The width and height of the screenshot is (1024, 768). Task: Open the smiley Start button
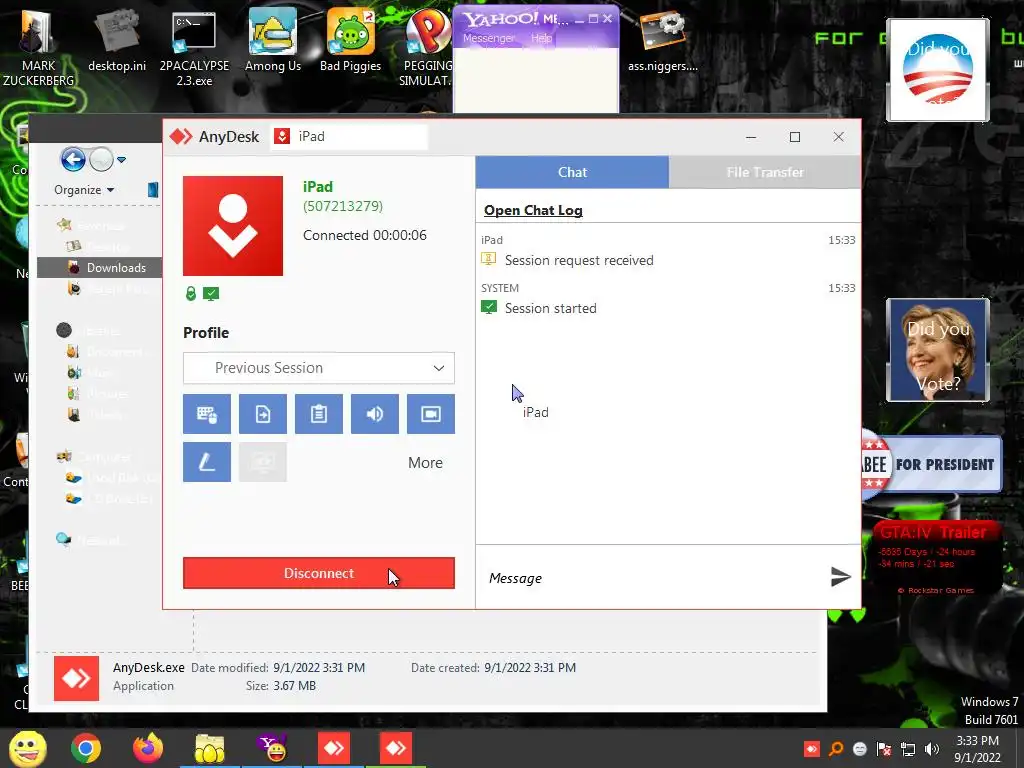pos(28,748)
